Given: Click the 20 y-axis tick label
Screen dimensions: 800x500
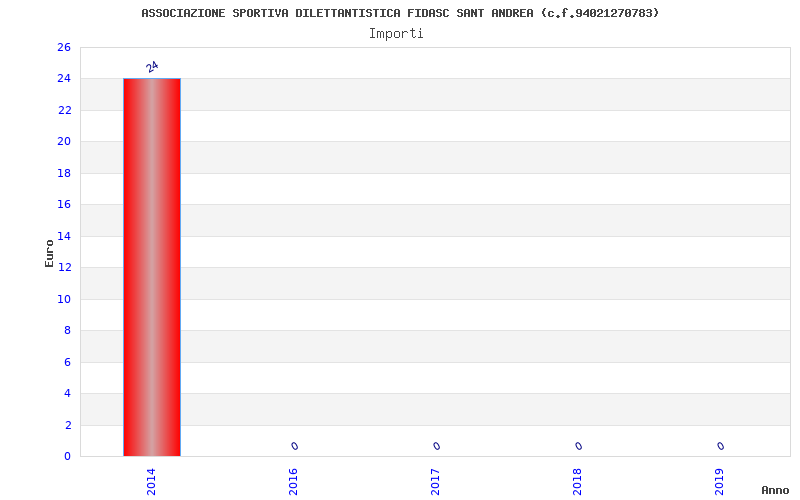Looking at the screenshot, I should [64, 141].
